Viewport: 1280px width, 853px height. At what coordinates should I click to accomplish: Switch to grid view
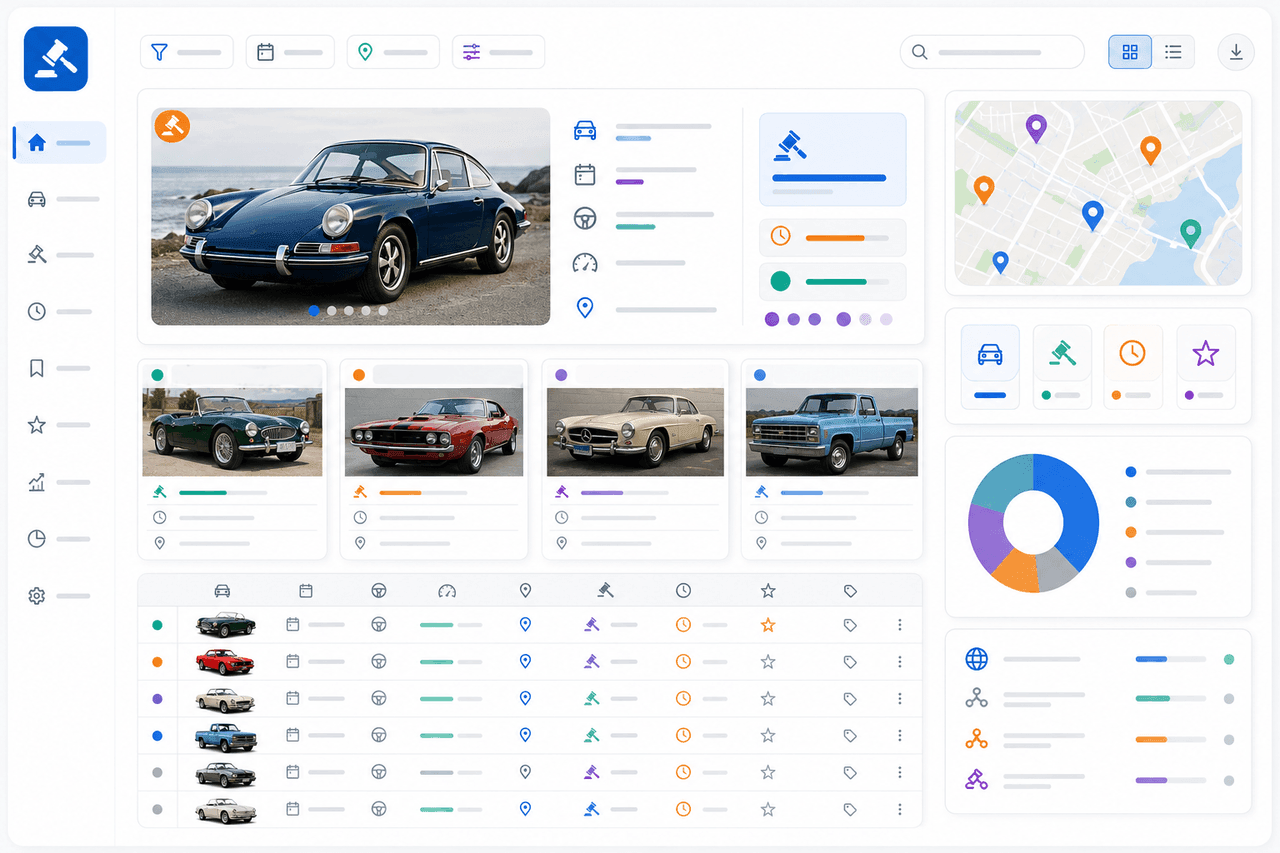1130,52
